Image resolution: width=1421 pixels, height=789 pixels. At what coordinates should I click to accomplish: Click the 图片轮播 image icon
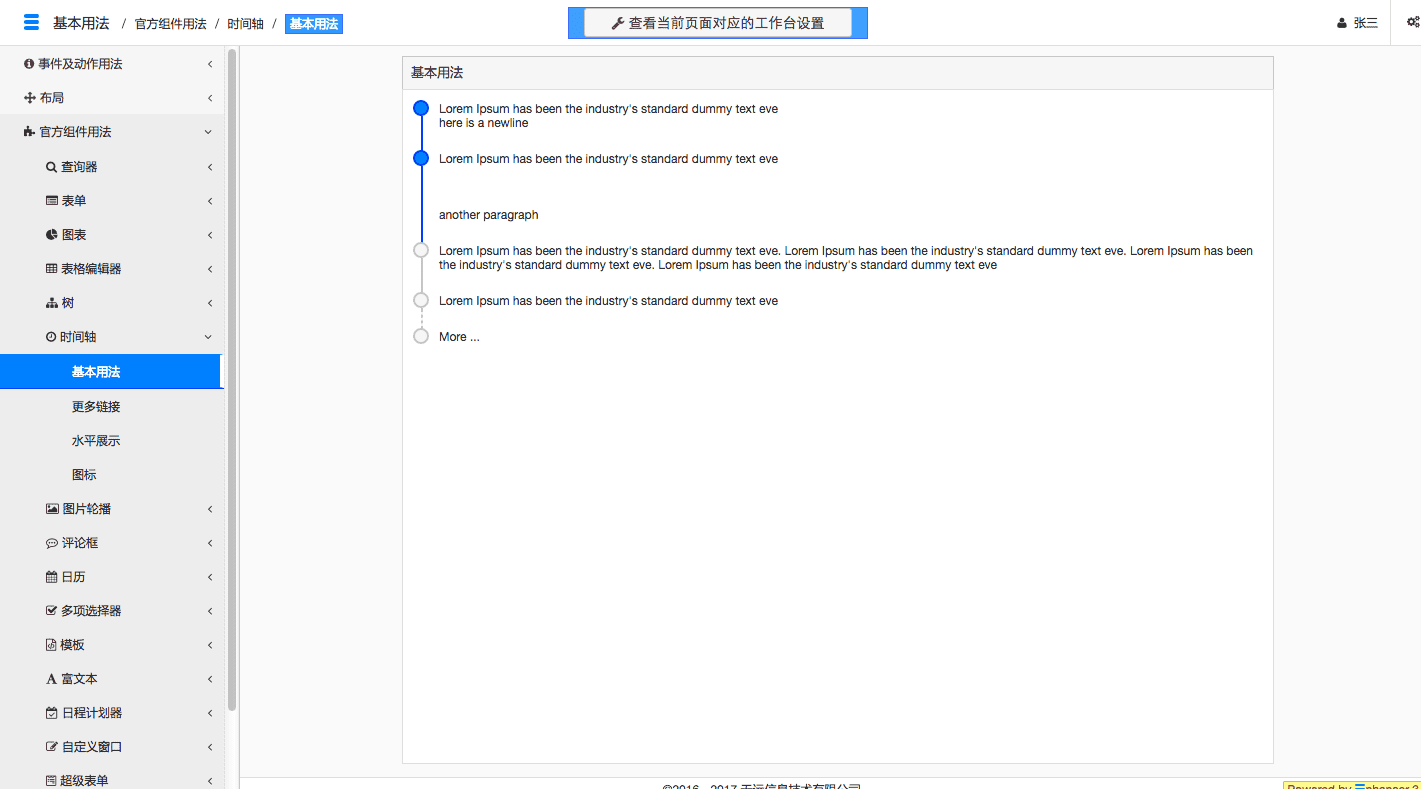52,509
